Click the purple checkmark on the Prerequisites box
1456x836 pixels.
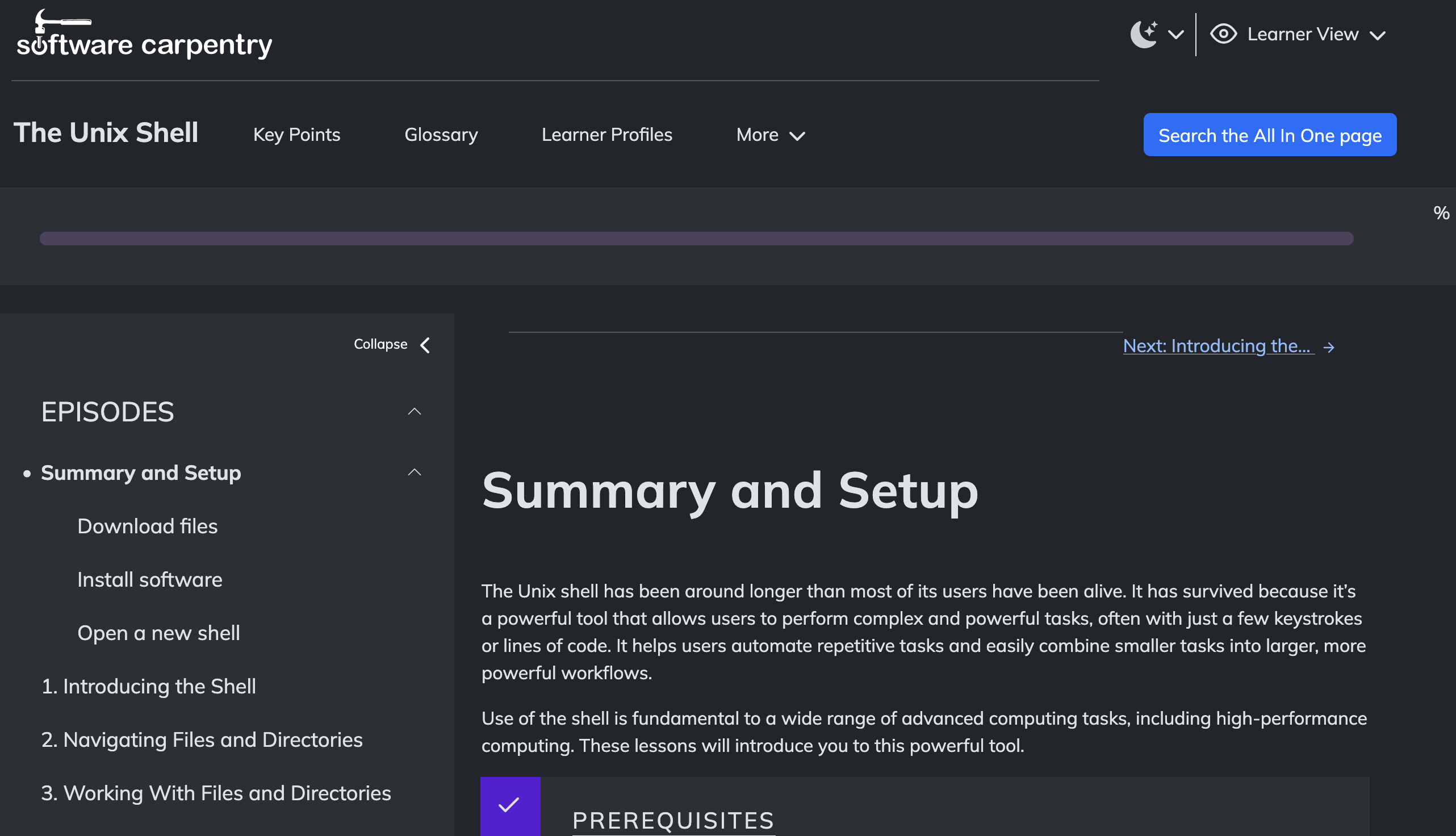point(509,806)
